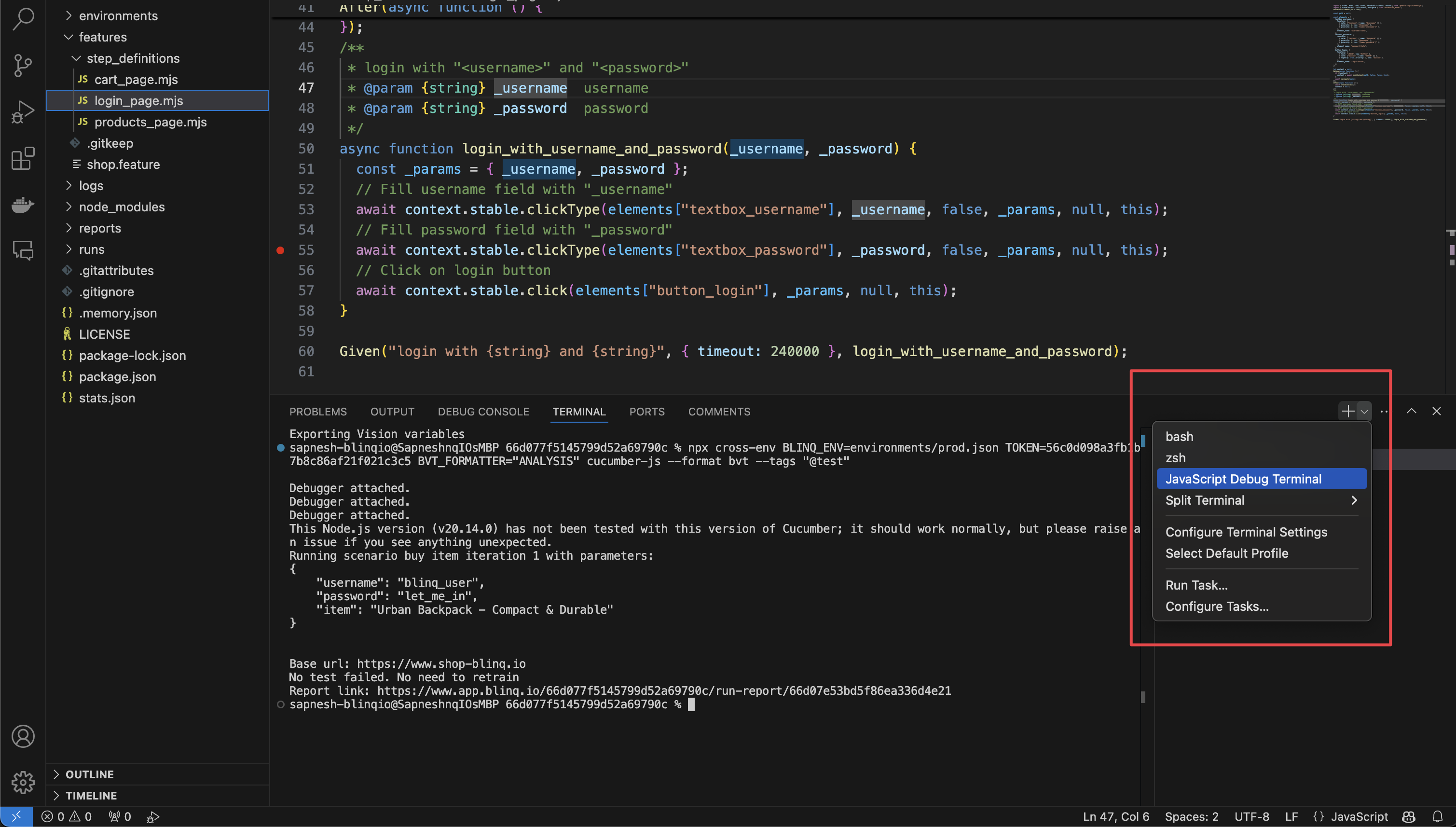1456x827 pixels.
Task: Click the JavaScript language mode indicator
Action: click(x=1360, y=817)
